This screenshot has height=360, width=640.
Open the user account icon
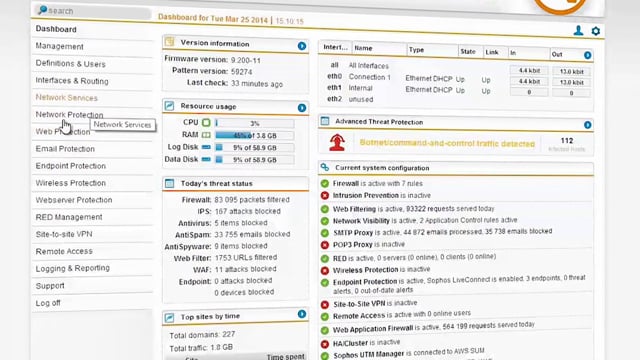(578, 30)
